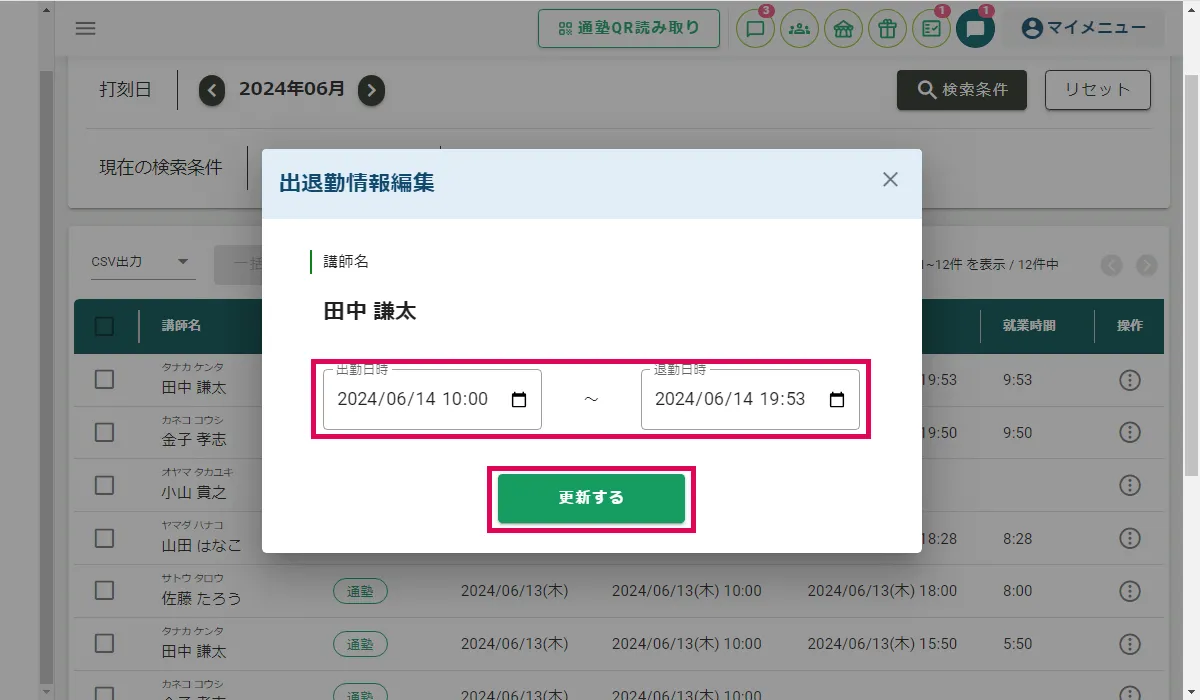
Task: Click the リセット button
Action: [x=1098, y=90]
